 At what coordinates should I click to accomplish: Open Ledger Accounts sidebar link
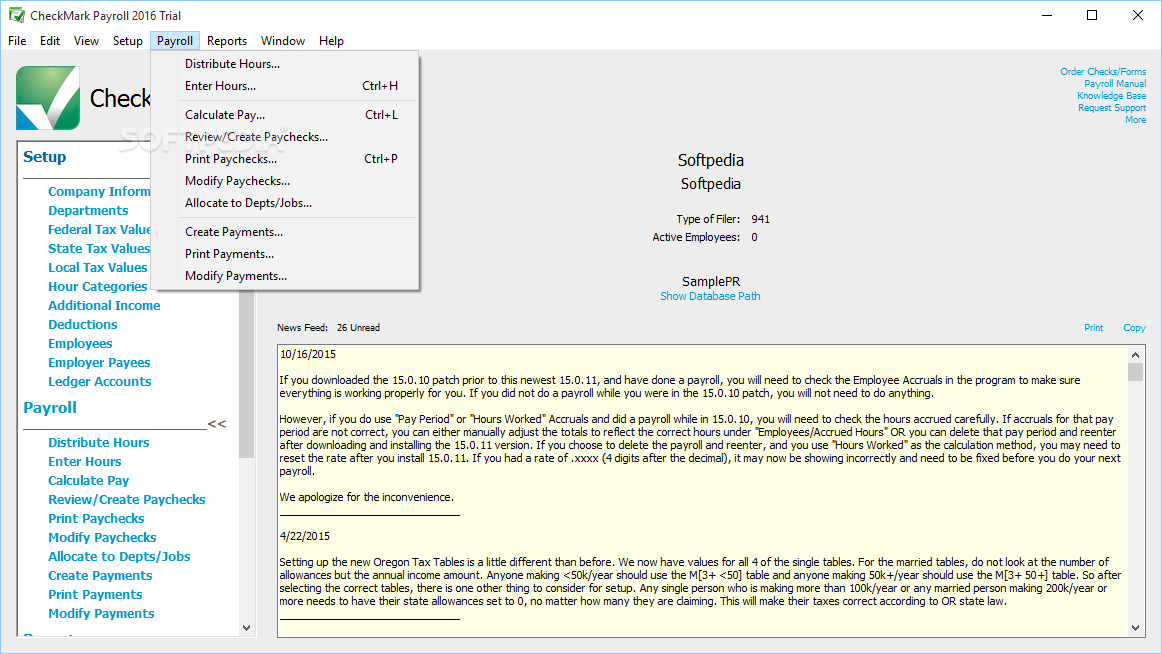[x=99, y=381]
